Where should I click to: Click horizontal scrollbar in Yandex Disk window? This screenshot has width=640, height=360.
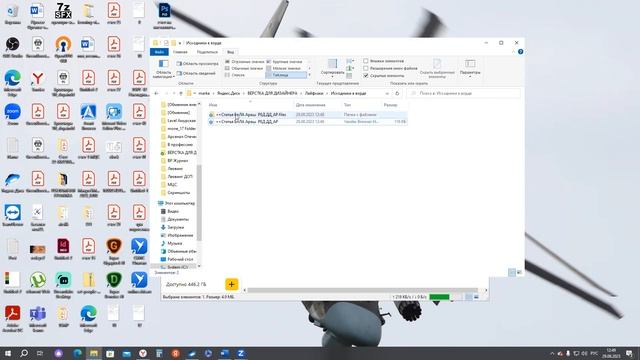click(x=363, y=290)
